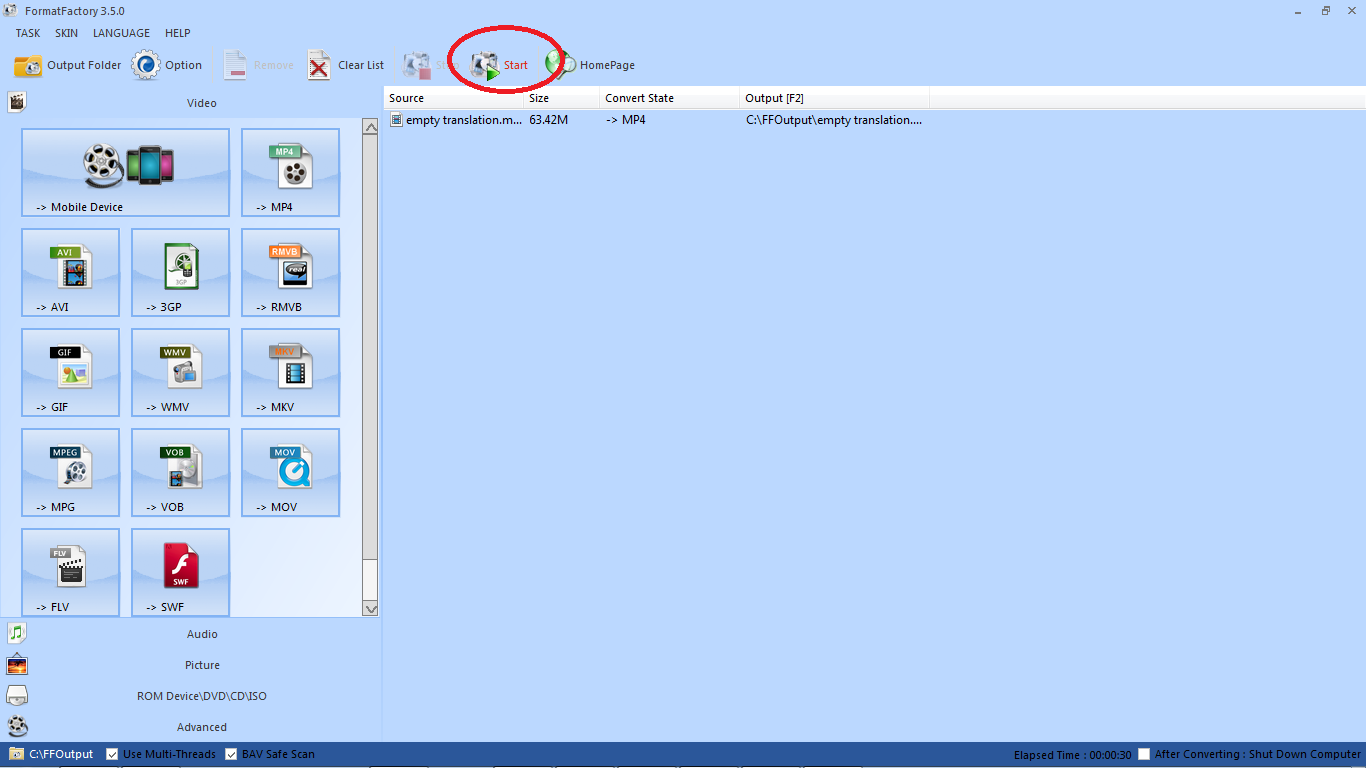1366x768 pixels.
Task: Toggle BAV Safe Scan checkbox
Action: click(231, 754)
